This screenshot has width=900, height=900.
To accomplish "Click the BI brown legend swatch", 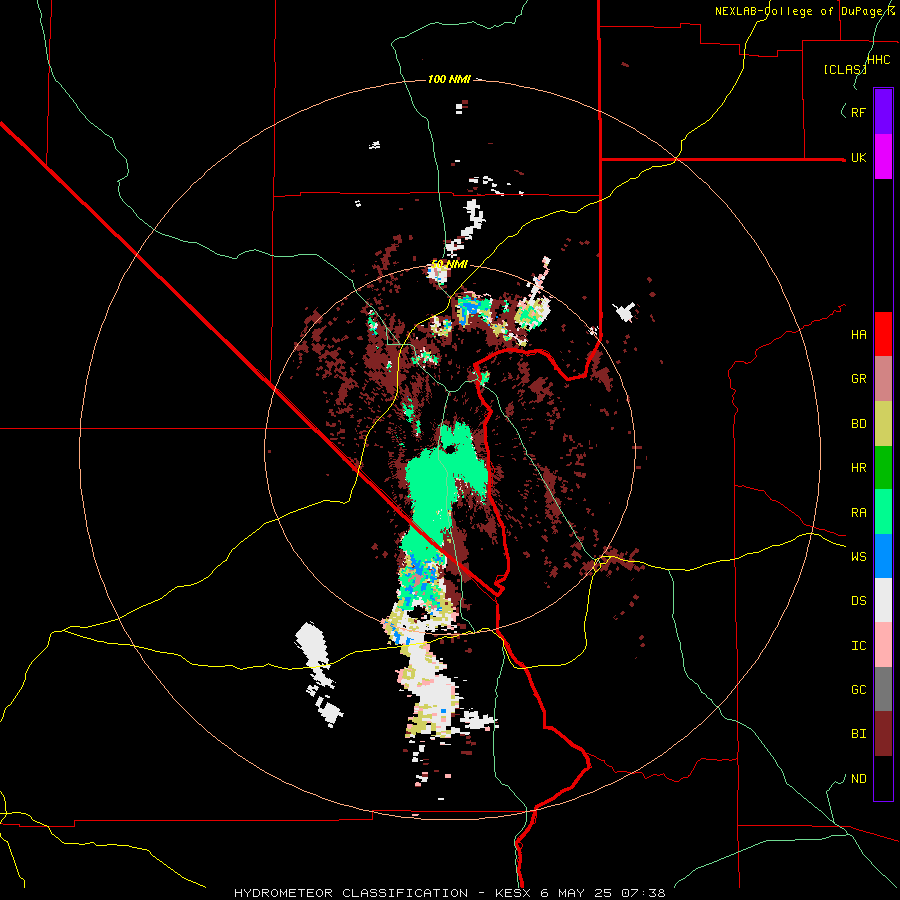I will click(x=883, y=734).
